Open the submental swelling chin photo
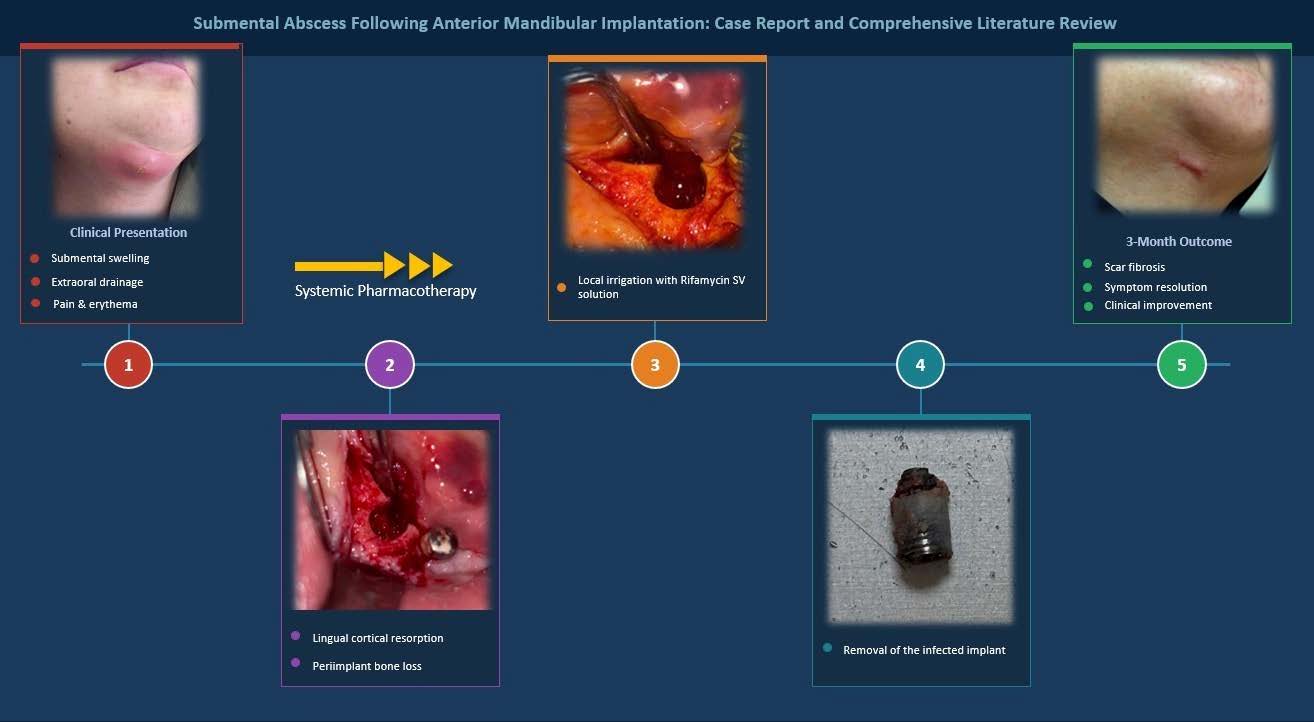This screenshot has width=1314, height=722. pyautogui.click(x=128, y=138)
